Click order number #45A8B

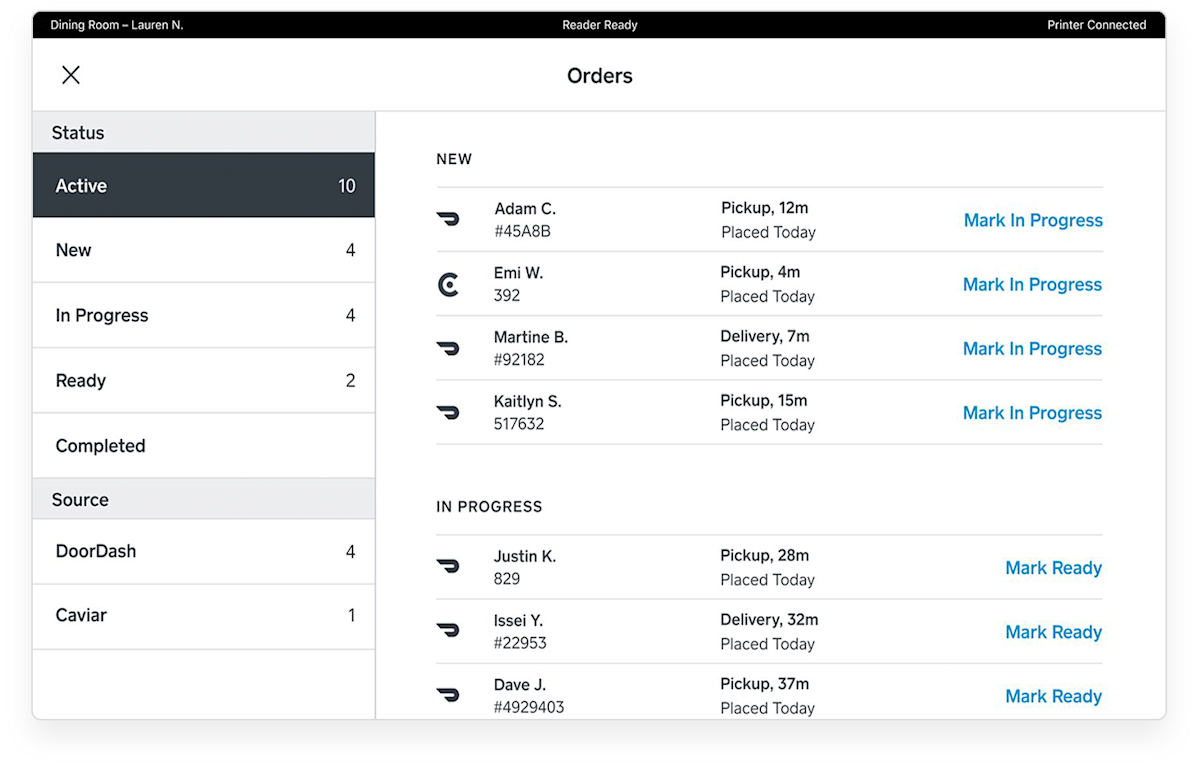[522, 231]
